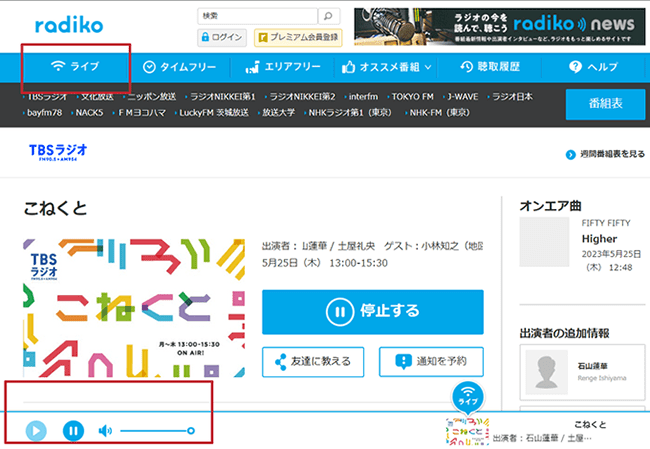650x449 pixels.
Task: Select station NHKラジオ第1（東京）
Action: 350,113
